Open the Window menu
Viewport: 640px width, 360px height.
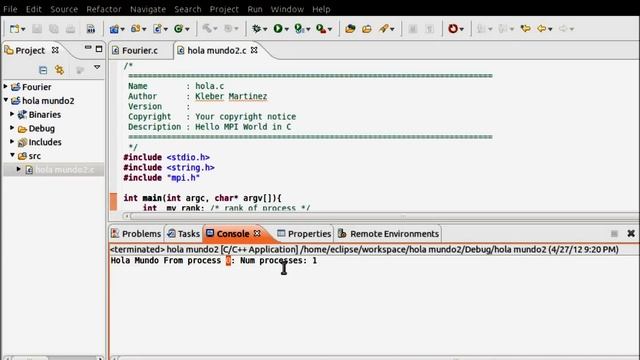[287, 9]
